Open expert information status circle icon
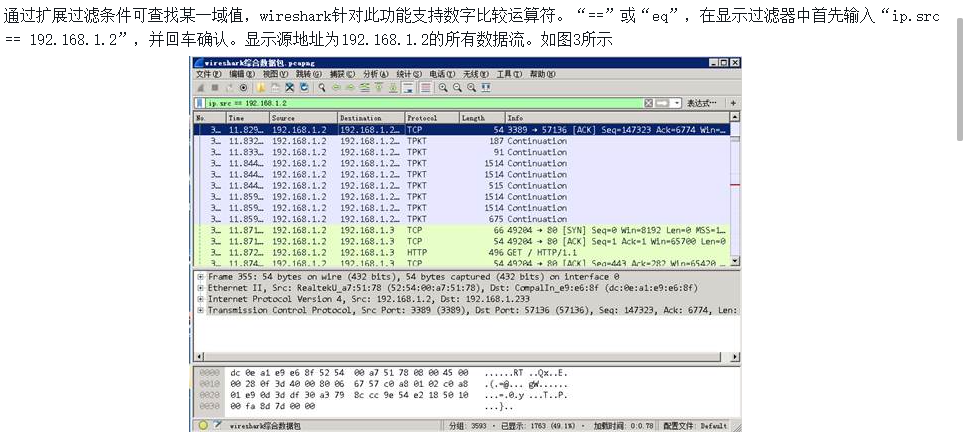The height and width of the screenshot is (438, 963). pyautogui.click(x=203, y=425)
